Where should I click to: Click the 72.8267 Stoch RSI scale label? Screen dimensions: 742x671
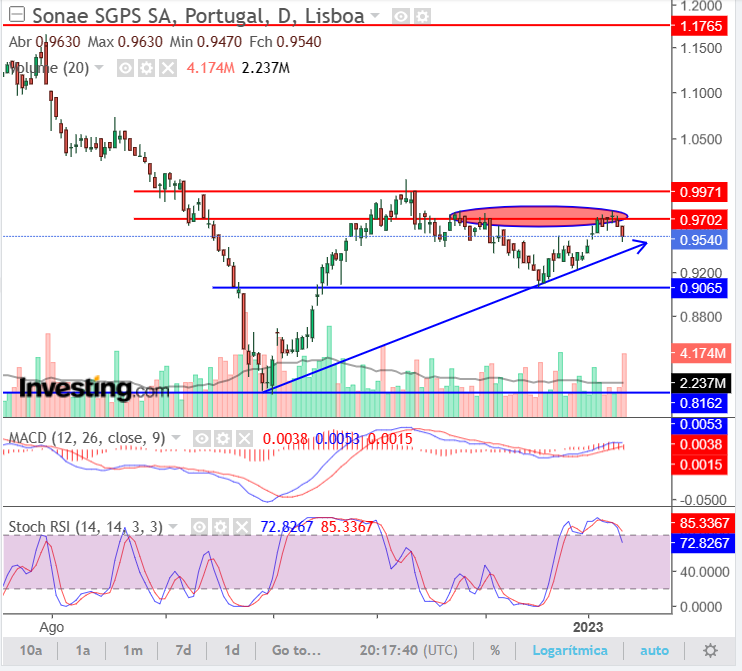tap(703, 543)
